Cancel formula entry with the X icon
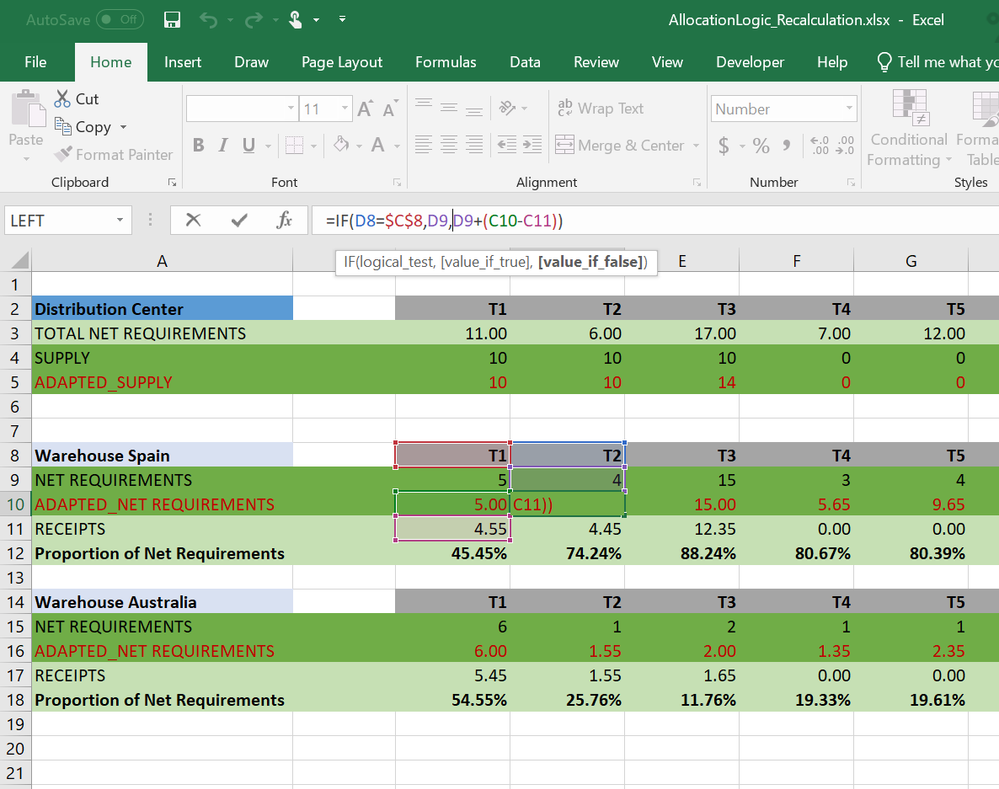This screenshot has width=999, height=789. tap(193, 220)
